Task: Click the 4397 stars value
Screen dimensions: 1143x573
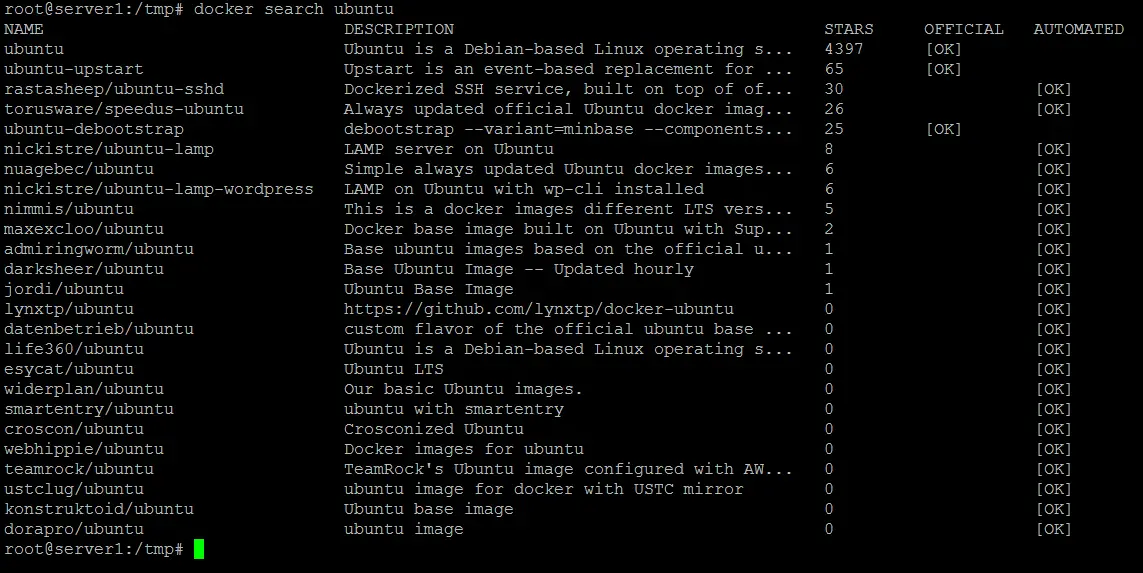Action: click(843, 49)
